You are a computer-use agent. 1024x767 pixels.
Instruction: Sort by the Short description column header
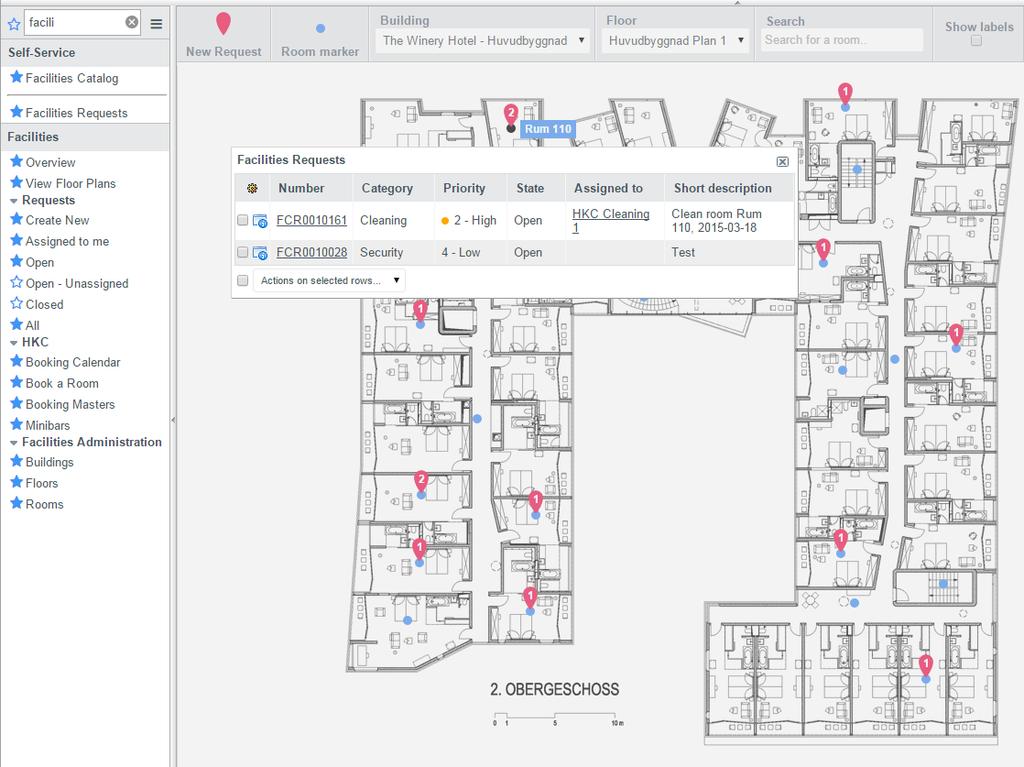pyautogui.click(x=723, y=188)
